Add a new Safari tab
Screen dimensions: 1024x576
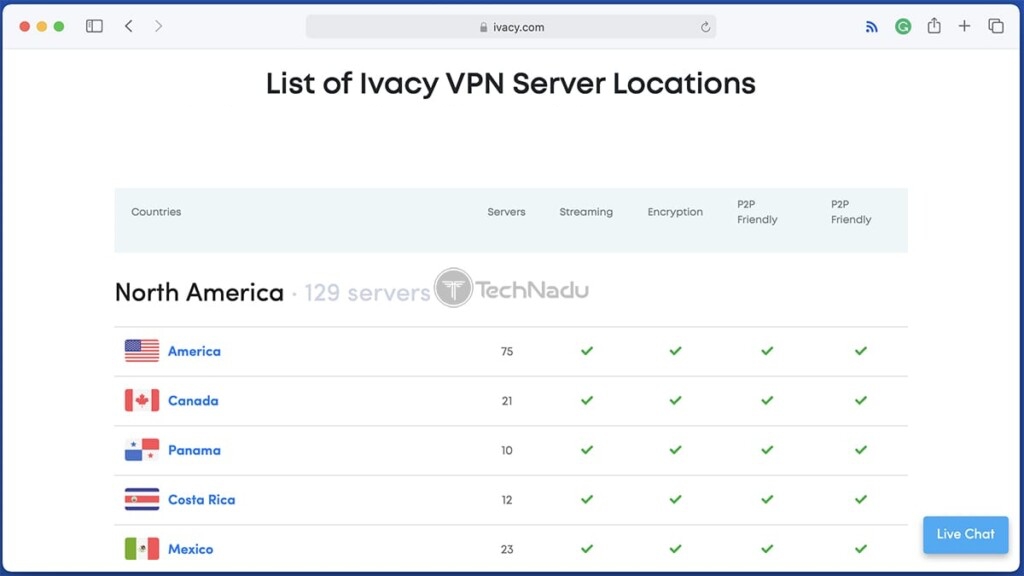click(x=965, y=26)
